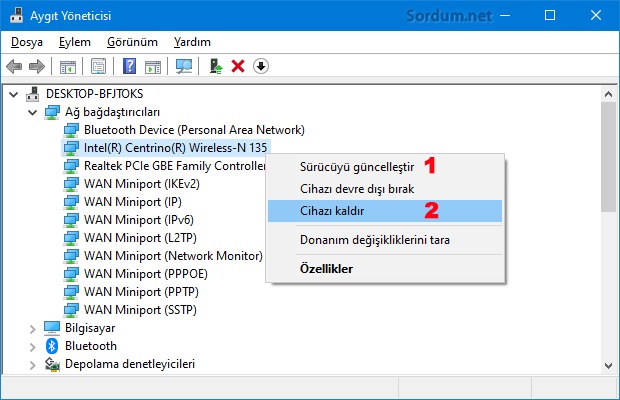Select Cihazı kaldır in the context menu
Screen dimensions: 620x400
pyautogui.click(x=332, y=211)
